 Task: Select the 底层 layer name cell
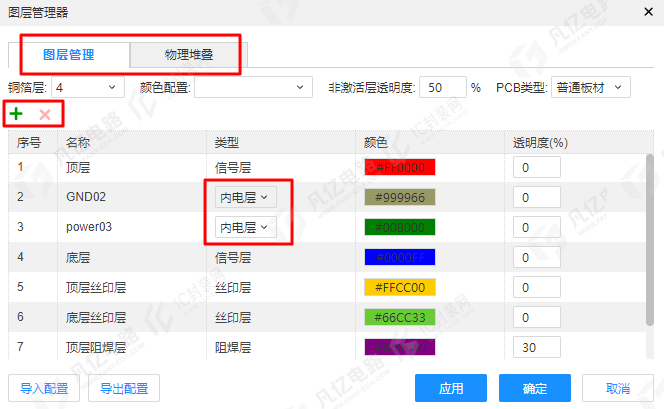pyautogui.click(x=132, y=257)
